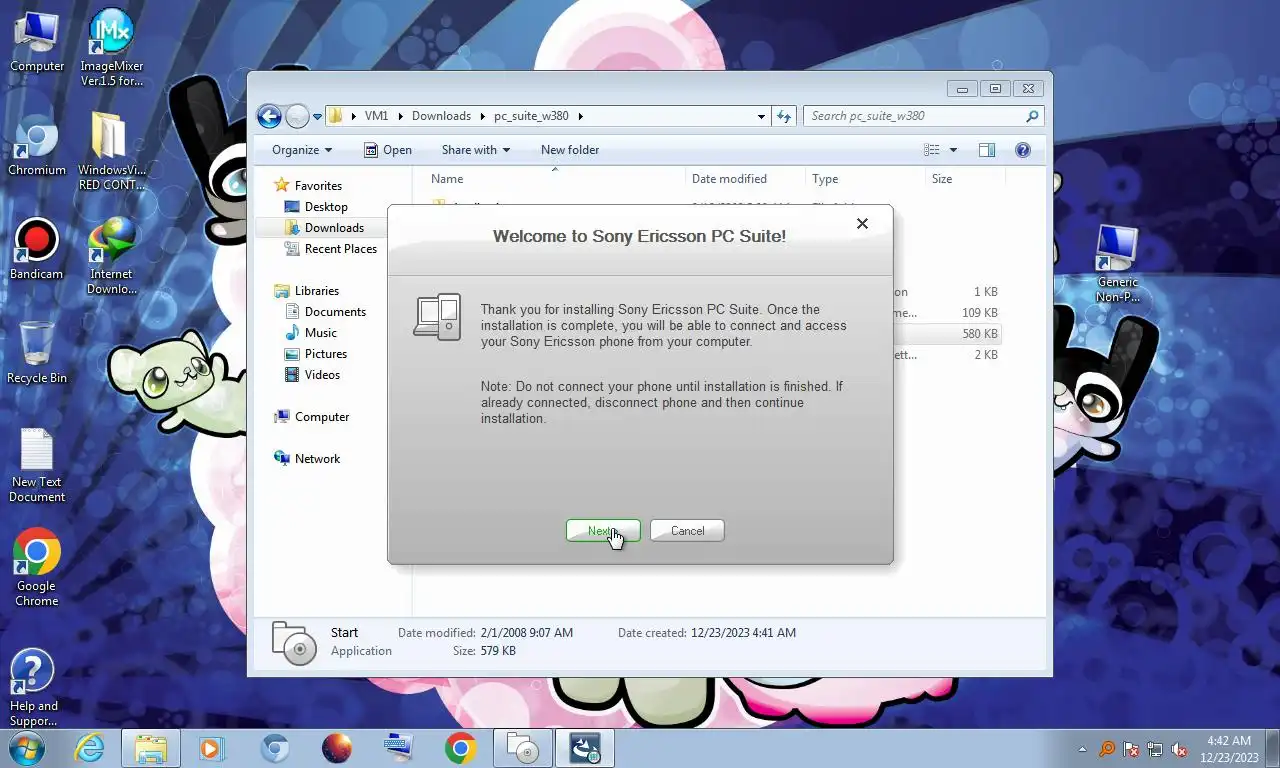Click the Explorer help question mark icon
Image resolution: width=1280 pixels, height=768 pixels.
[1023, 150]
